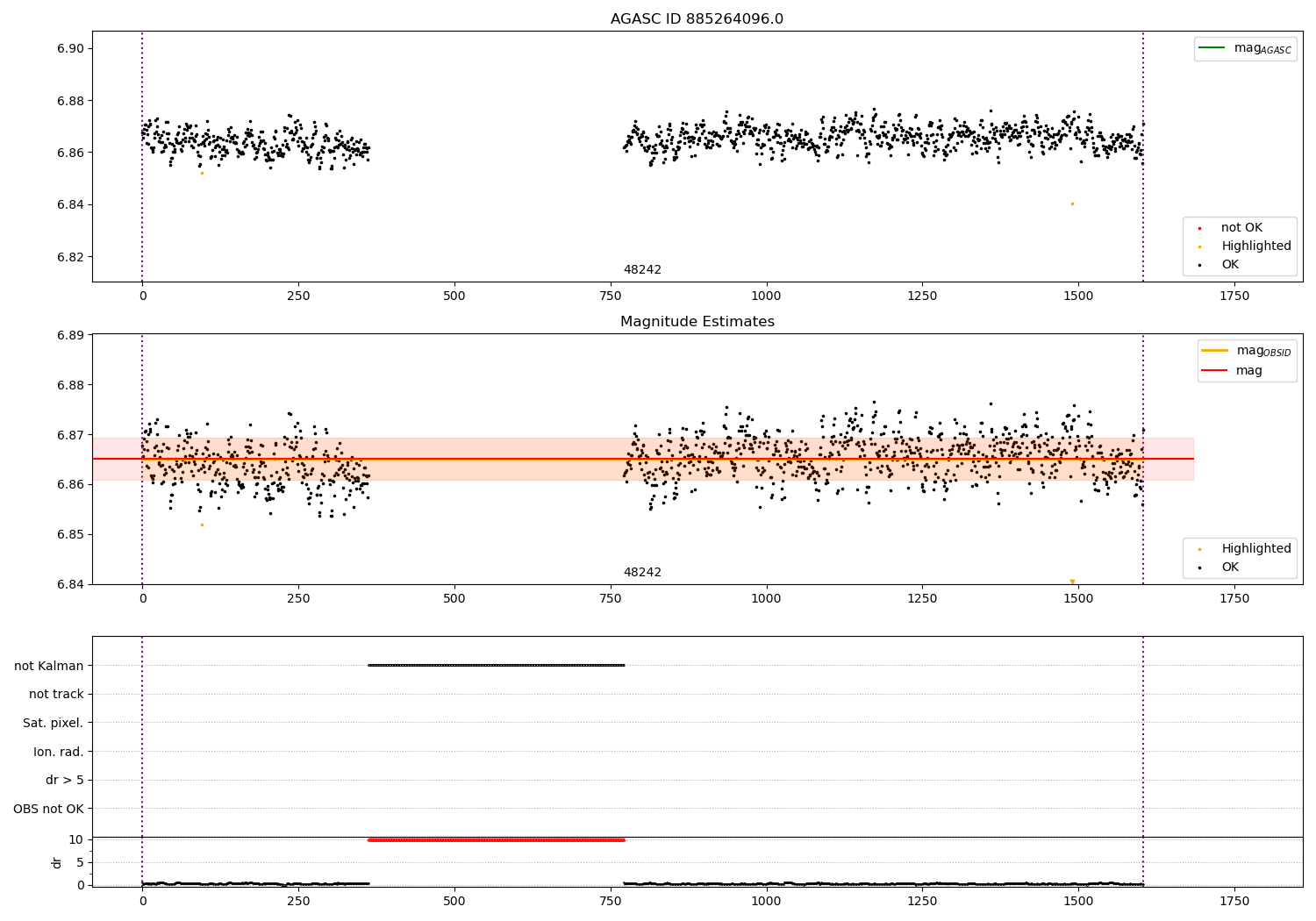Click the 'Sat. pixel.' row label
Image resolution: width=1316 pixels, height=921 pixels.
(x=53, y=724)
